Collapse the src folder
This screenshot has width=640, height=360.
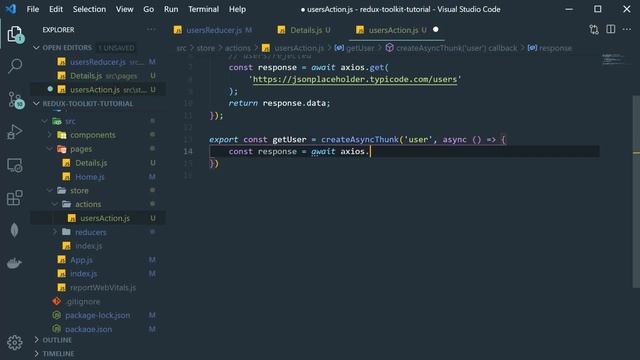45,121
